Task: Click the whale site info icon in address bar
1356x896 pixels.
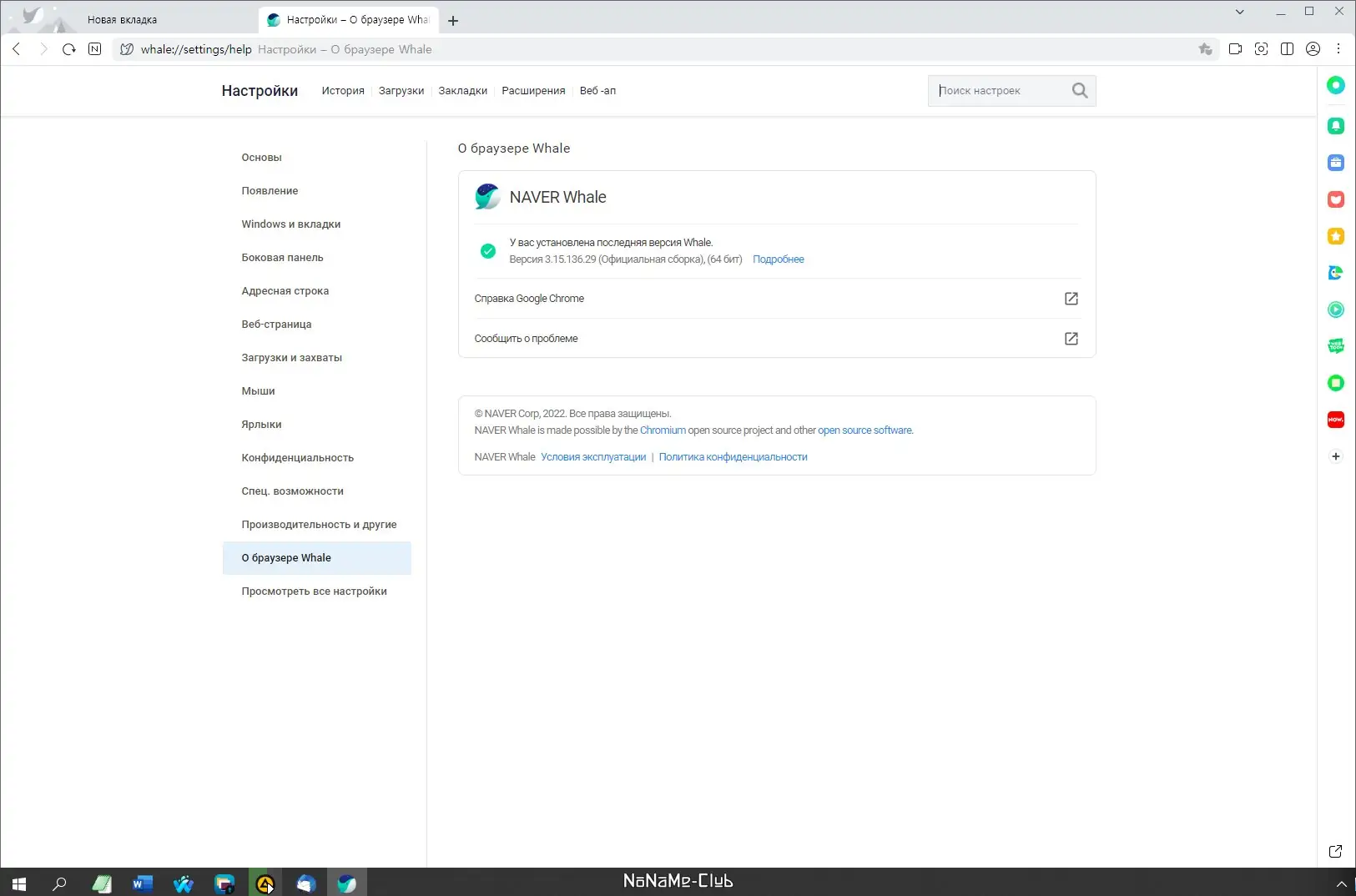Action: [127, 49]
